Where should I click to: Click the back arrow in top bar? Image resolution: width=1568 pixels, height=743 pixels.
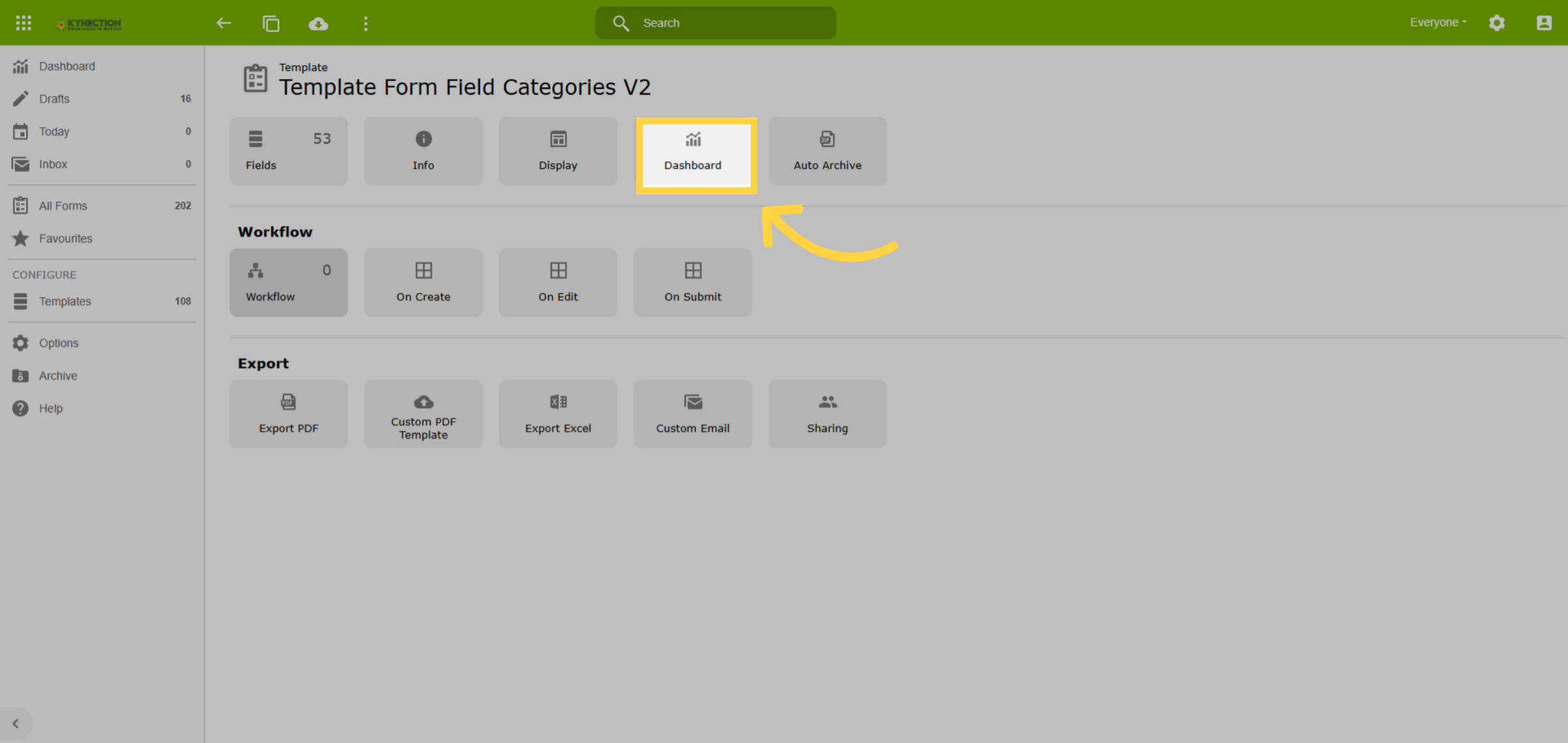click(224, 23)
